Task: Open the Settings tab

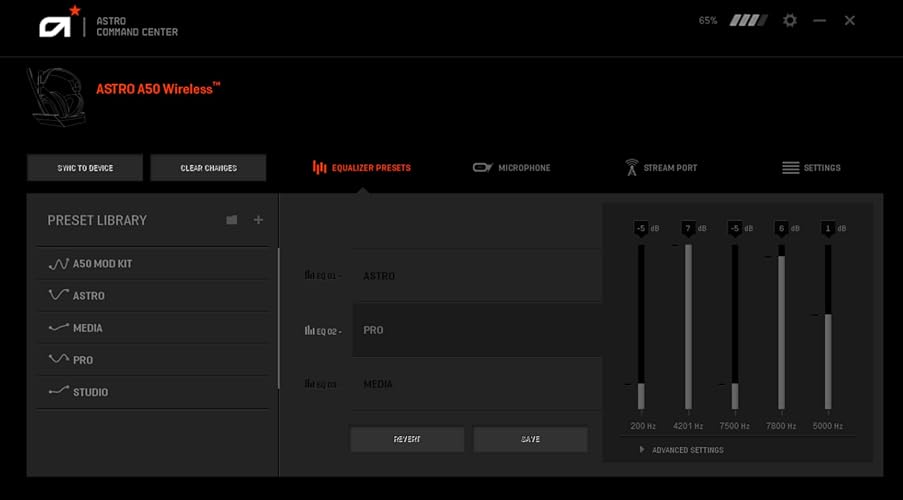Action: click(811, 168)
